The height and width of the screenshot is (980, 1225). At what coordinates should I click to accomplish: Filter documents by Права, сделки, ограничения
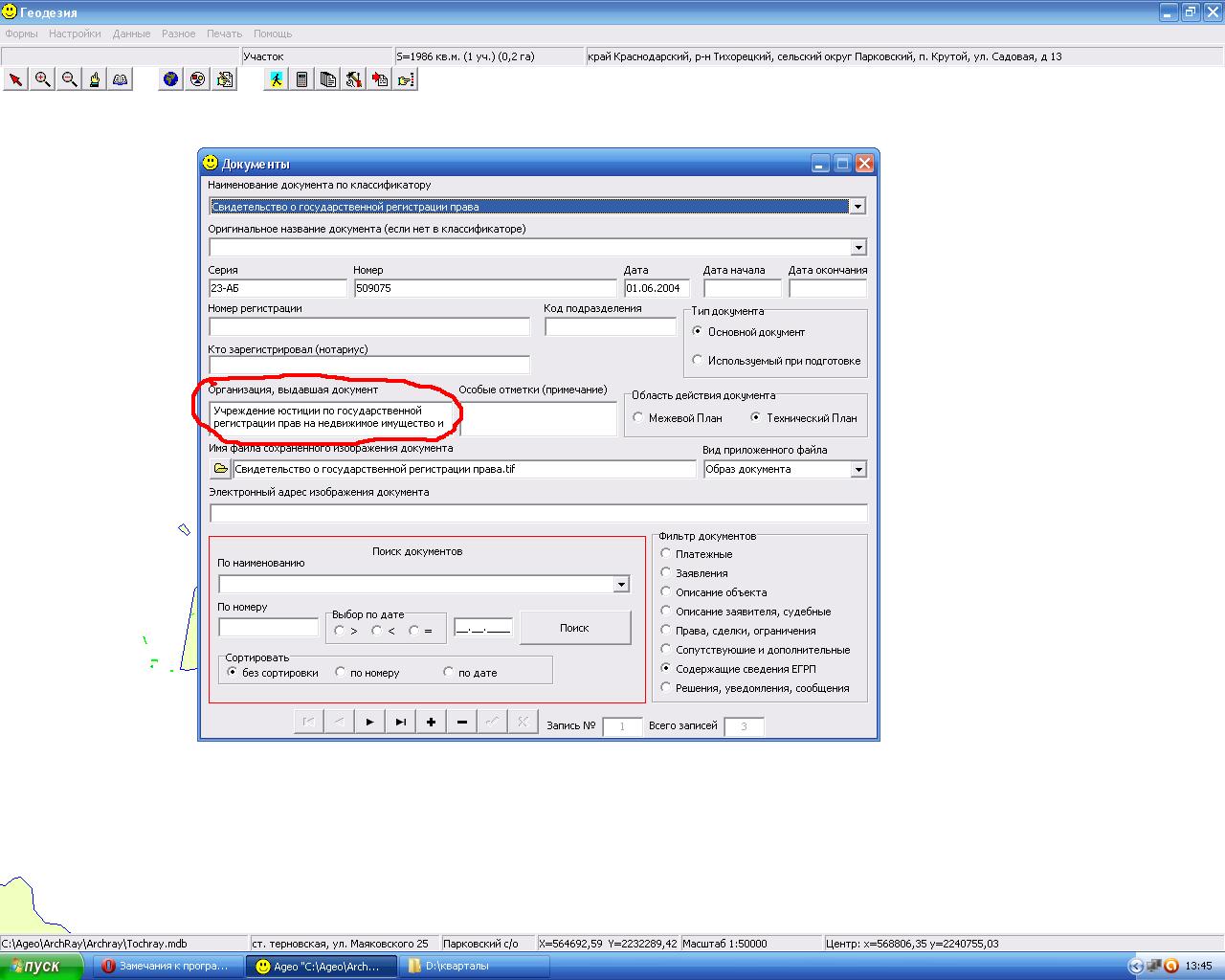tap(666, 630)
